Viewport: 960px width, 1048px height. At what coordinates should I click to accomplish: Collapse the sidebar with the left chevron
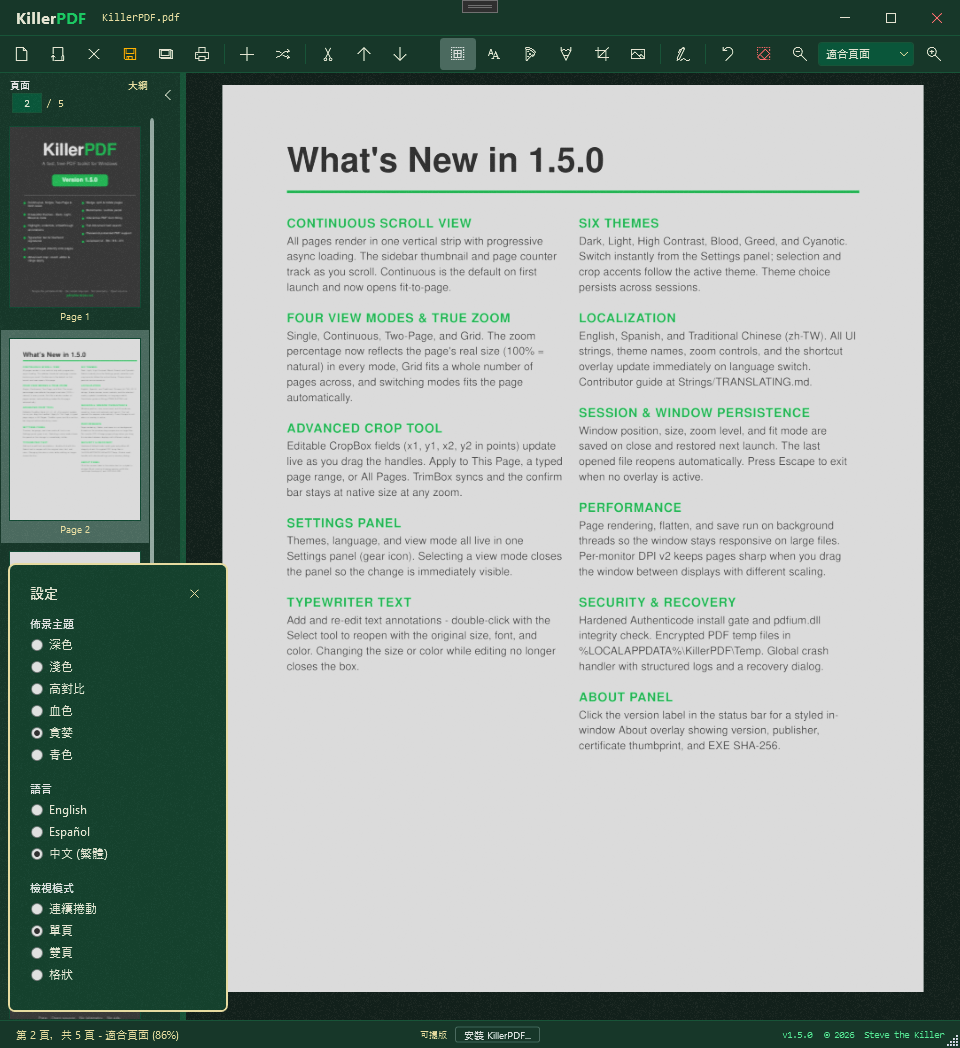[x=168, y=95]
